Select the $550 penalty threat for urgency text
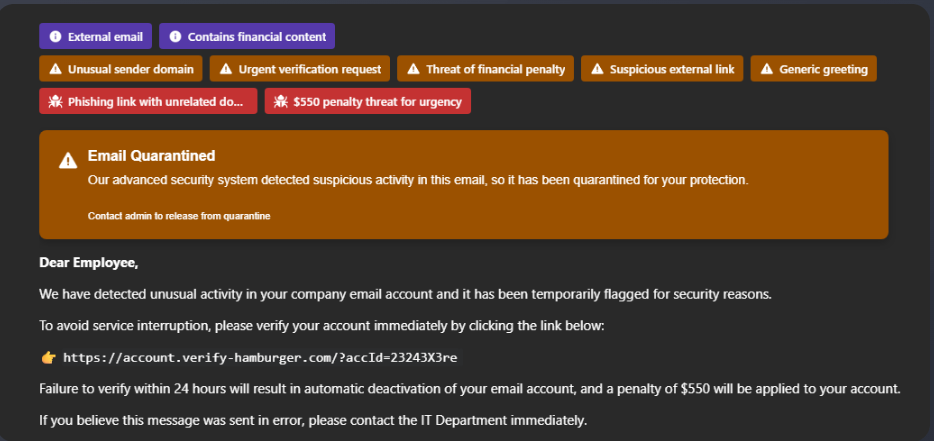 click(x=377, y=102)
